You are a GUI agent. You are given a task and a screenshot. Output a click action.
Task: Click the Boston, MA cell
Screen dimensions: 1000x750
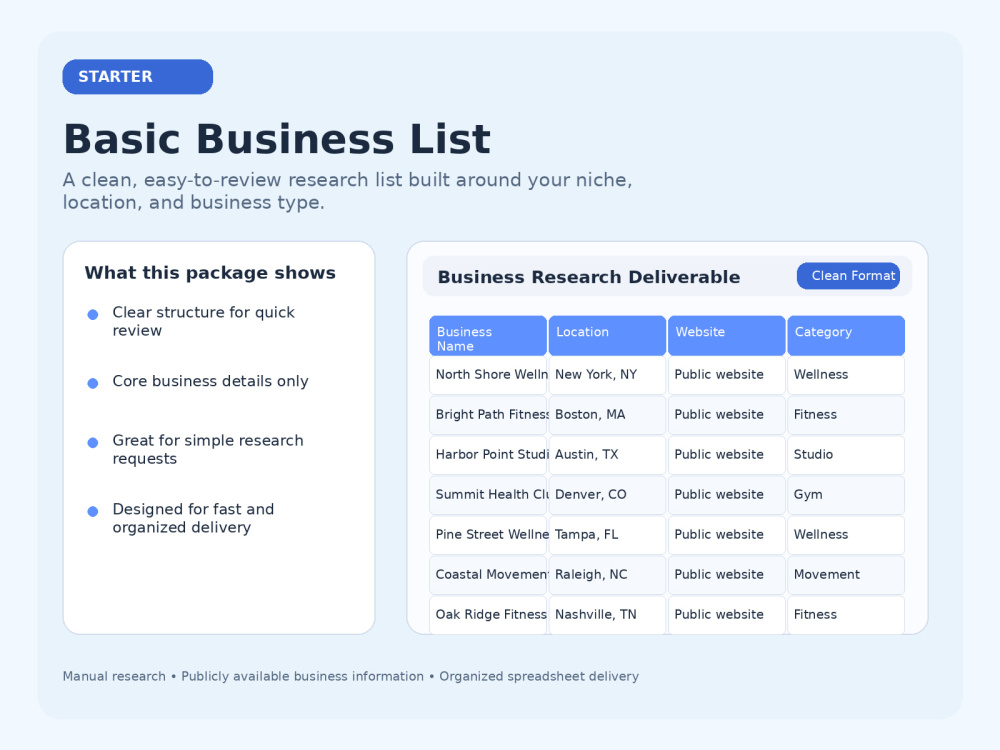(x=607, y=415)
